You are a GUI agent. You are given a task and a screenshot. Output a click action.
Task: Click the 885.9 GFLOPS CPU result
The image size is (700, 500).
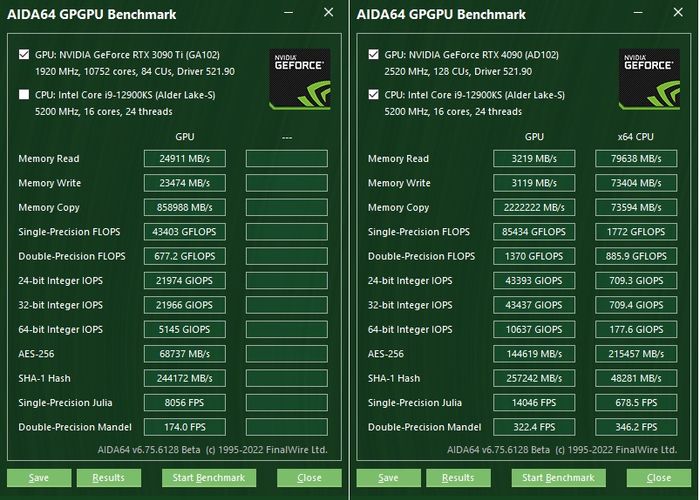pos(636,256)
